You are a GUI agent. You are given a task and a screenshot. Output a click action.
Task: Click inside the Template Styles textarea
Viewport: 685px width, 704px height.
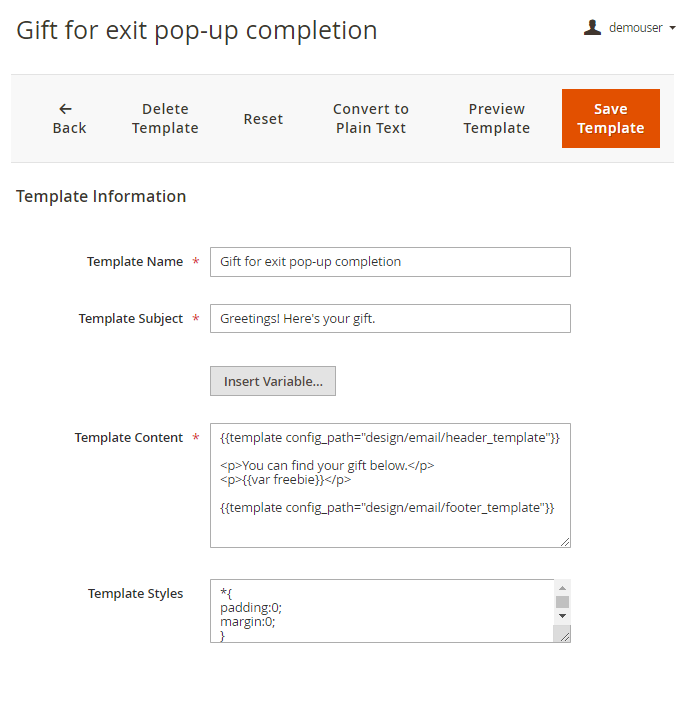point(380,611)
